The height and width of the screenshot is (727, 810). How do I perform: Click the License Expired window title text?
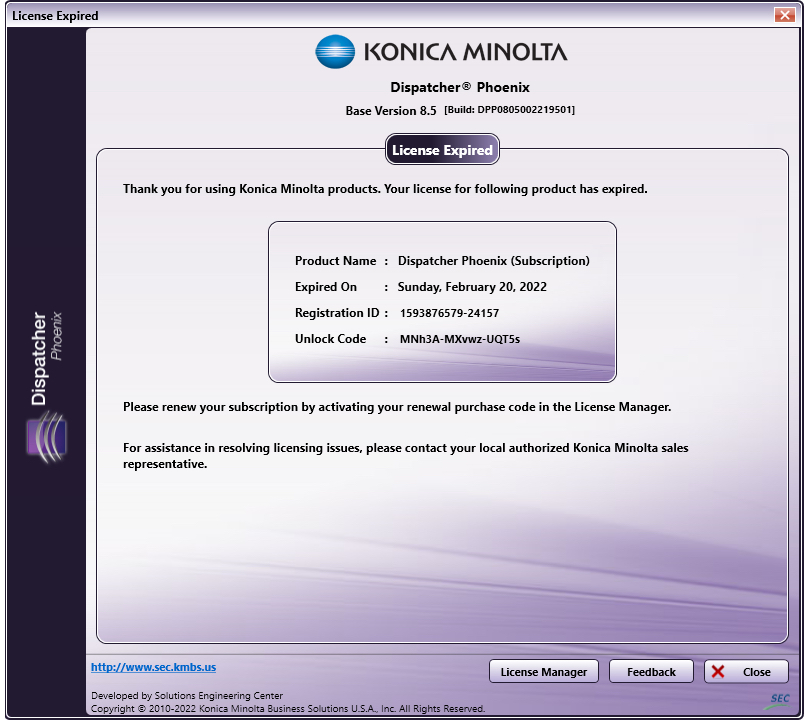(x=55, y=16)
